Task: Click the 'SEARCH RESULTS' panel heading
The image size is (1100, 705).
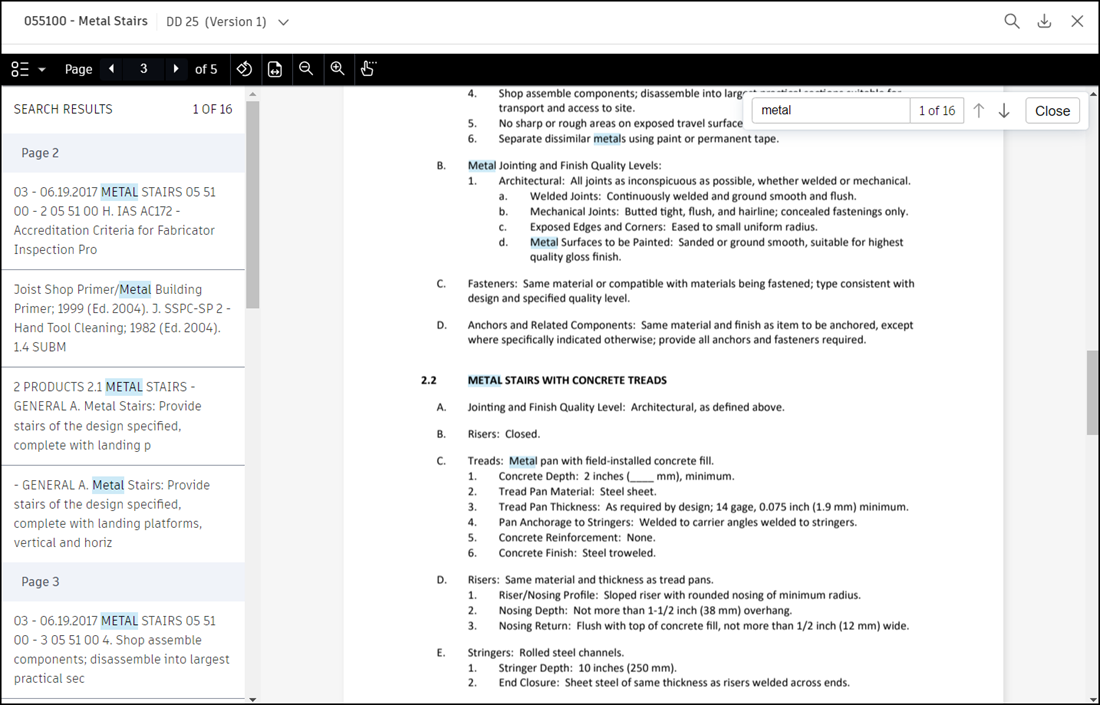Action: click(x=63, y=109)
